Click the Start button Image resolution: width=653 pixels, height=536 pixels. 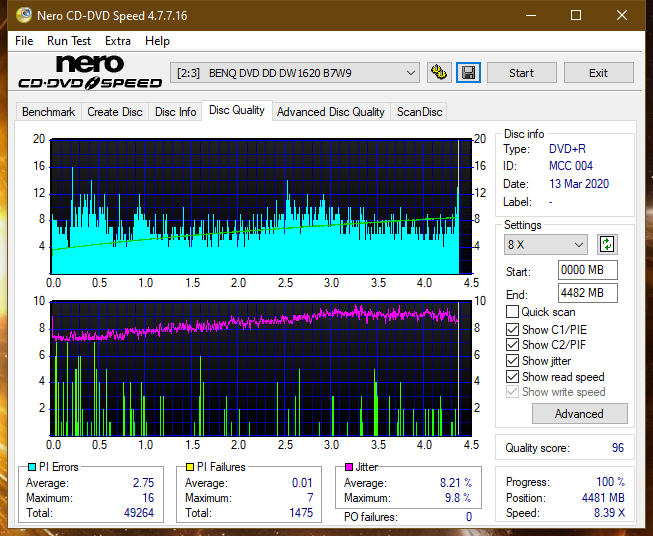[x=521, y=73]
